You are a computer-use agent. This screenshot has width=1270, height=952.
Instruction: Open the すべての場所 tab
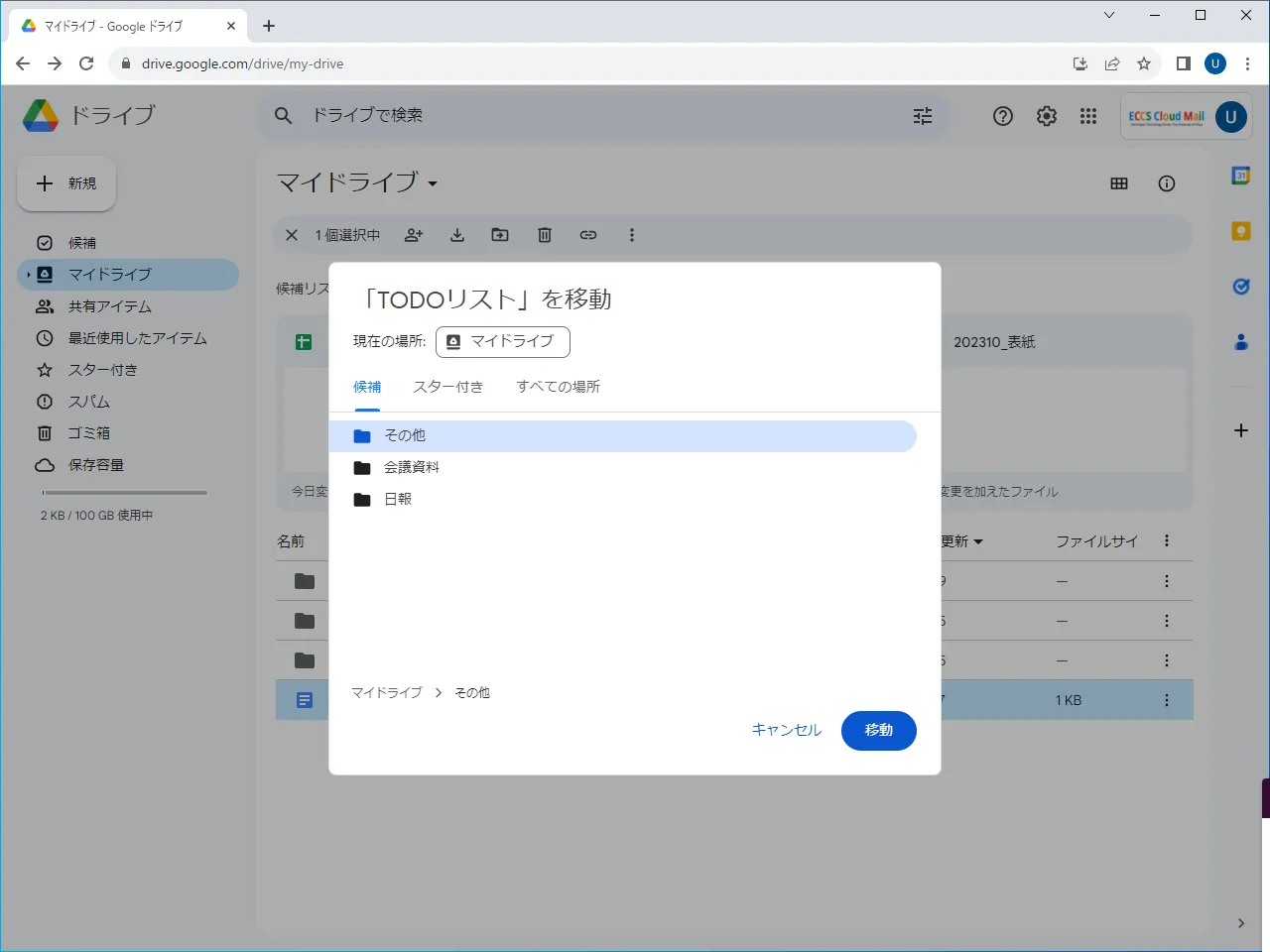click(x=558, y=387)
